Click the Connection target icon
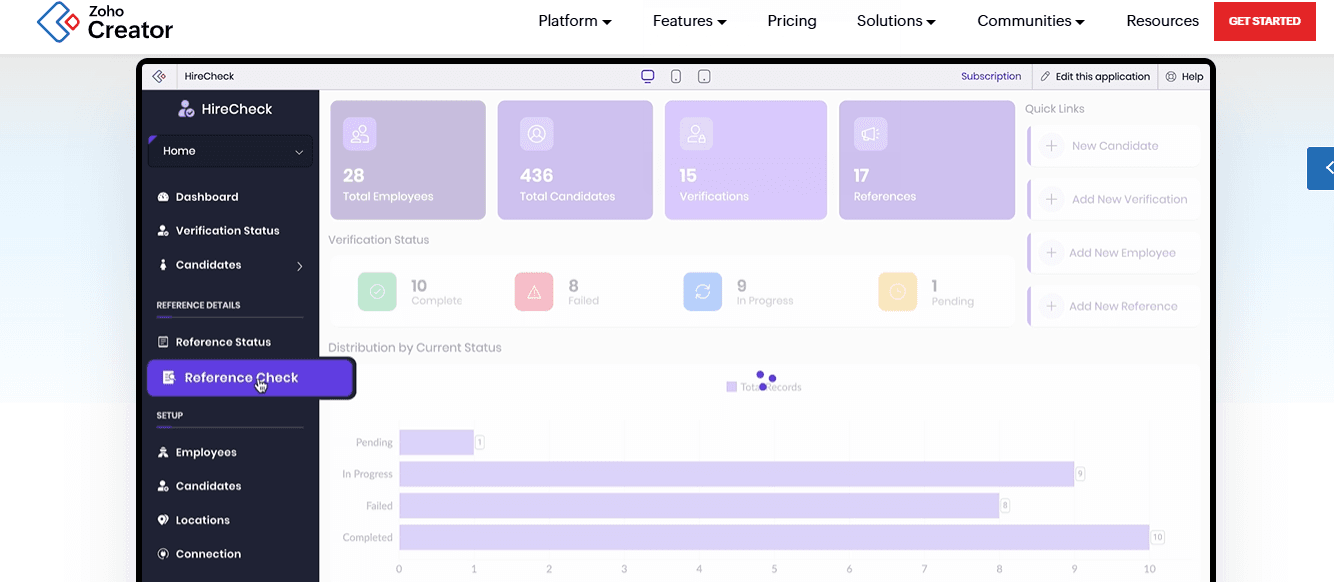The image size is (1334, 582). (x=163, y=554)
